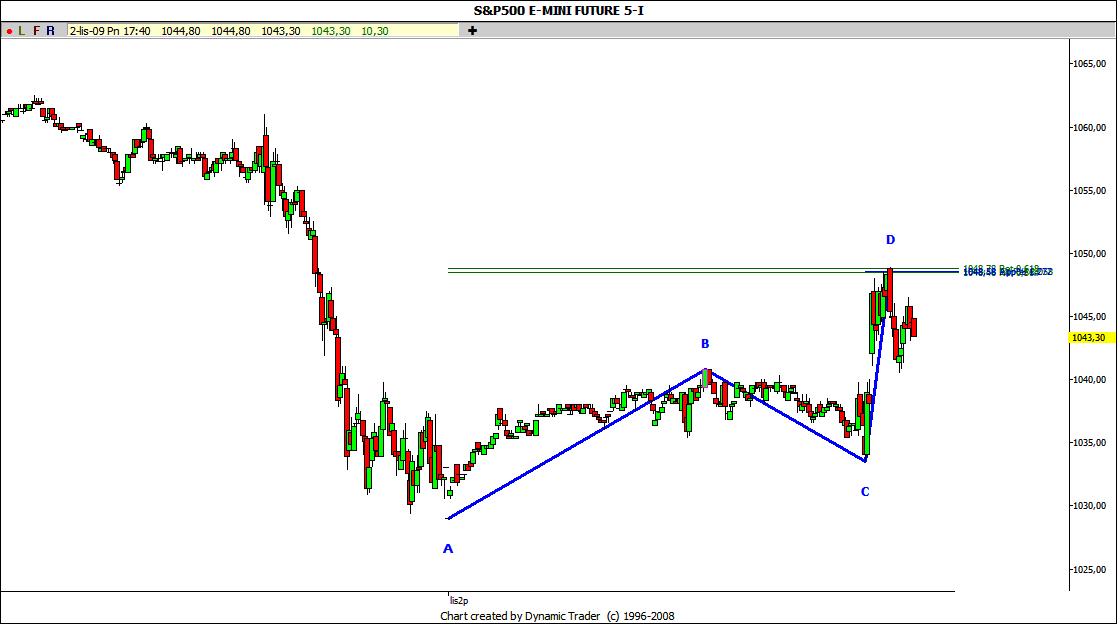Select the date 2-lis-09 Pn 17:40 readout
1117x624 pixels.
110,31
